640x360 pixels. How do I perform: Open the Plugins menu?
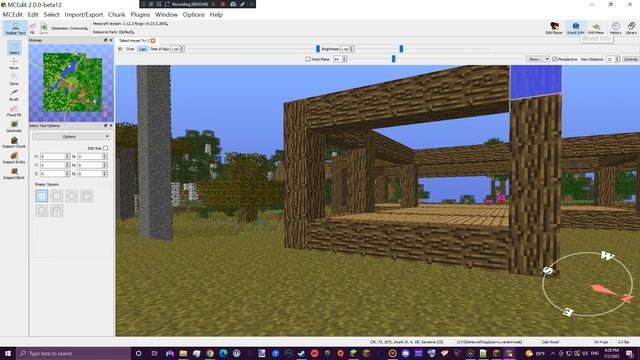point(140,15)
